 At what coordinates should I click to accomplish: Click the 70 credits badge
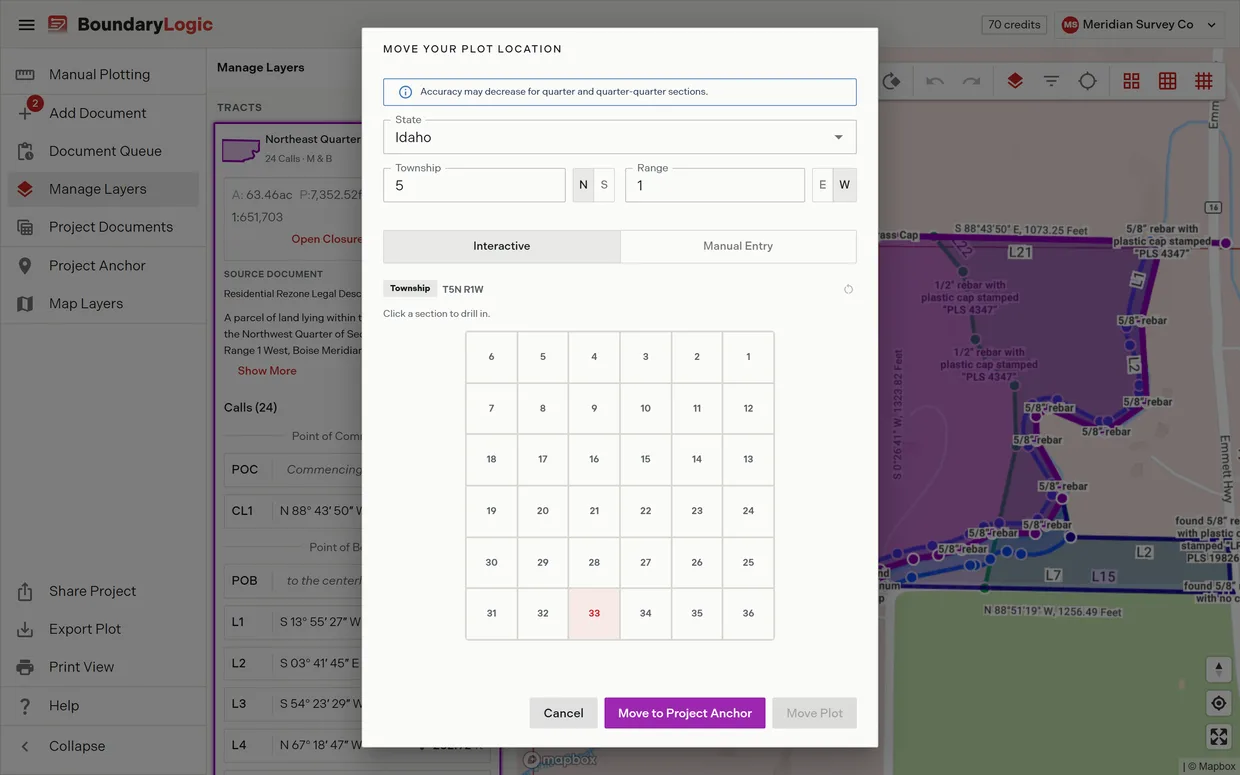[x=1015, y=25]
